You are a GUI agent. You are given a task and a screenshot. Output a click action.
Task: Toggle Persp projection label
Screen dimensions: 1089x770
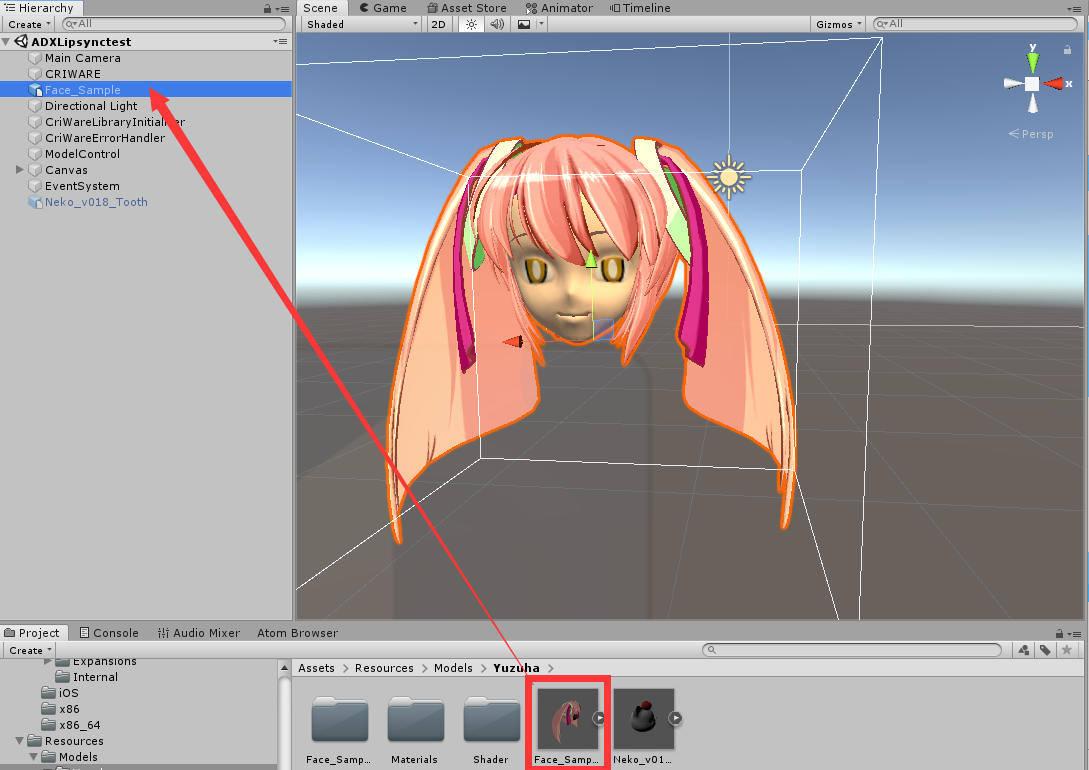click(x=1031, y=134)
